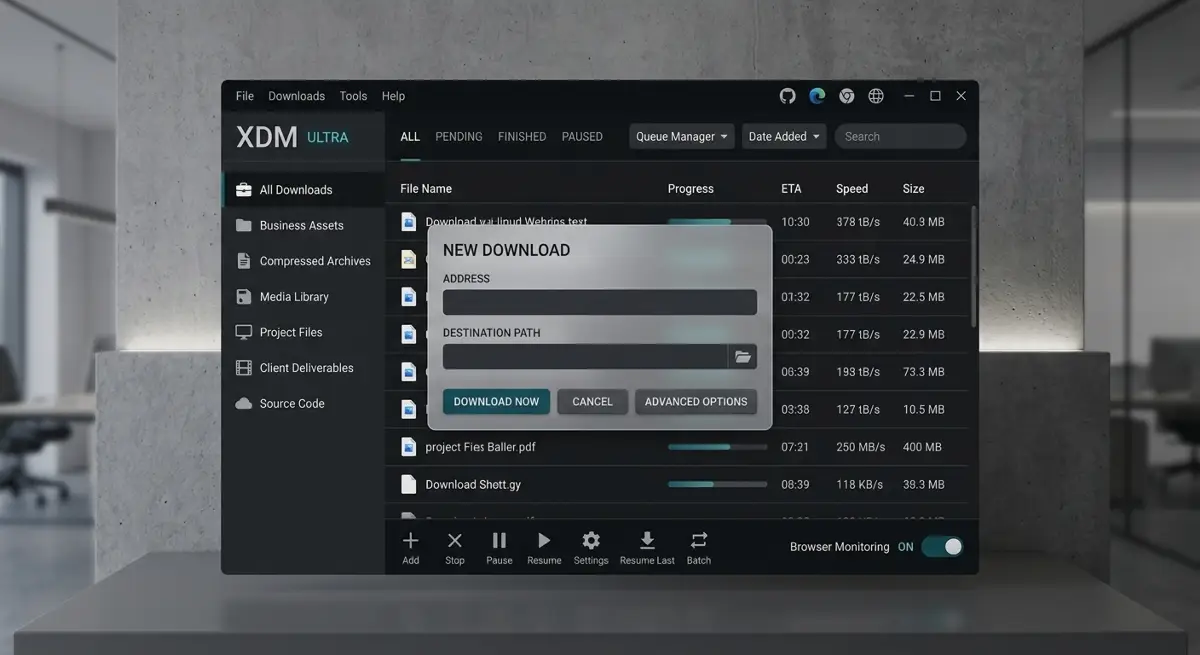The width and height of the screenshot is (1200, 655).
Task: Open ADVANCED OPTIONS in New Download dialog
Action: coord(696,402)
